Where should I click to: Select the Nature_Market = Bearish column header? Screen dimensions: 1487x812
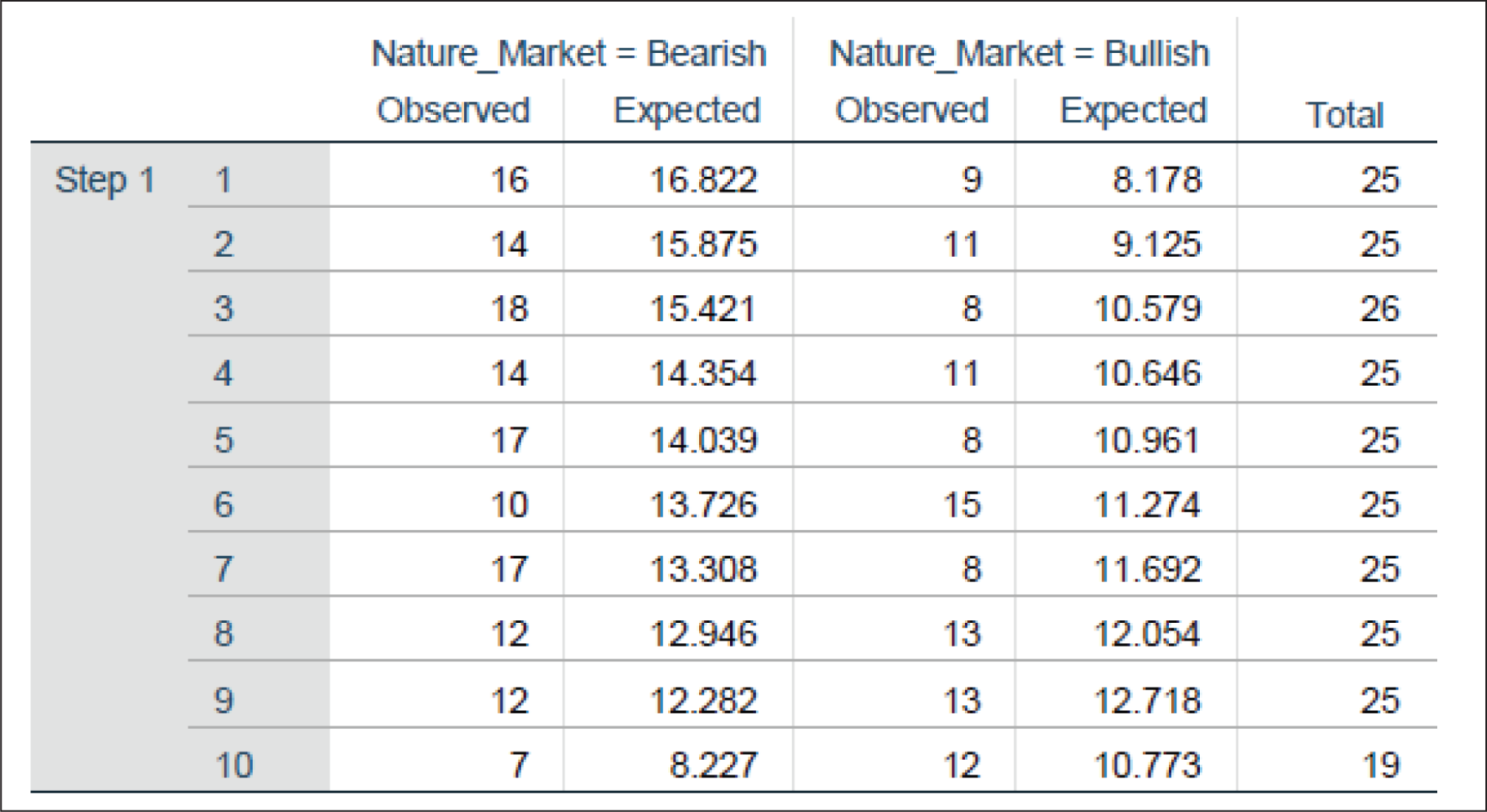pos(569,55)
